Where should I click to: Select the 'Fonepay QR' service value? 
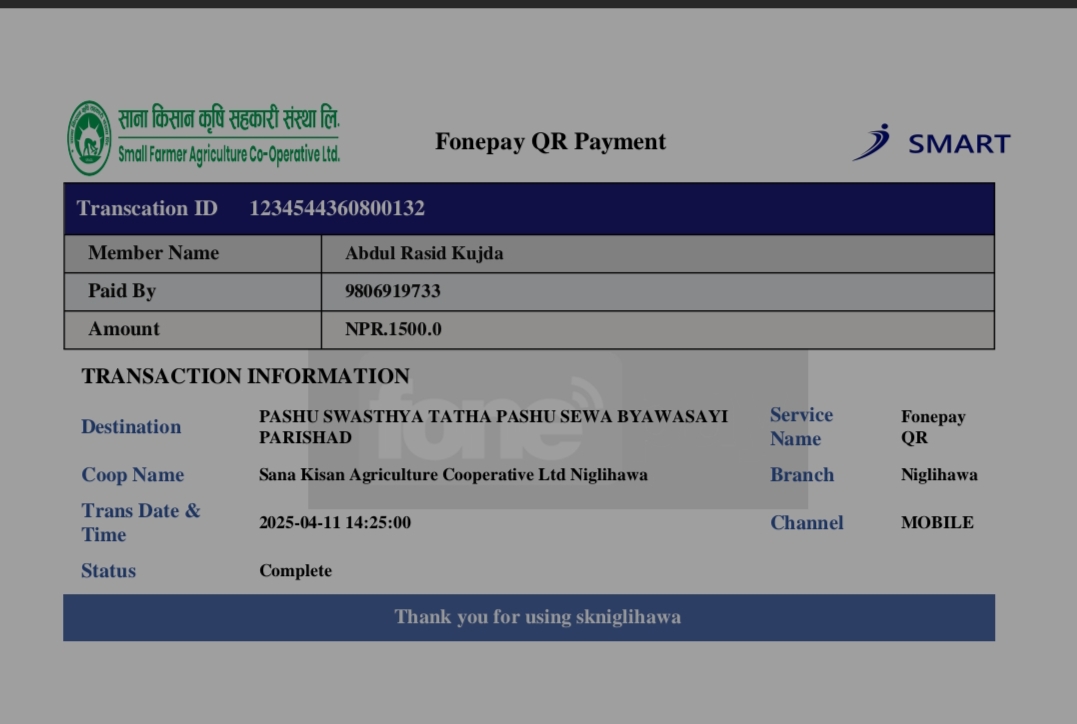point(933,427)
